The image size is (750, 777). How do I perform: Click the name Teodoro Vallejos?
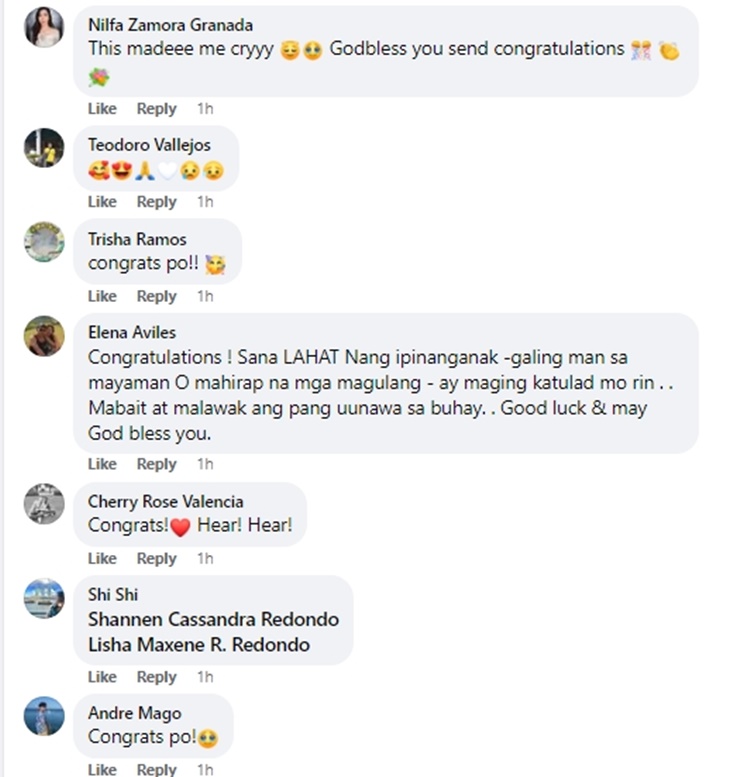[x=149, y=145]
